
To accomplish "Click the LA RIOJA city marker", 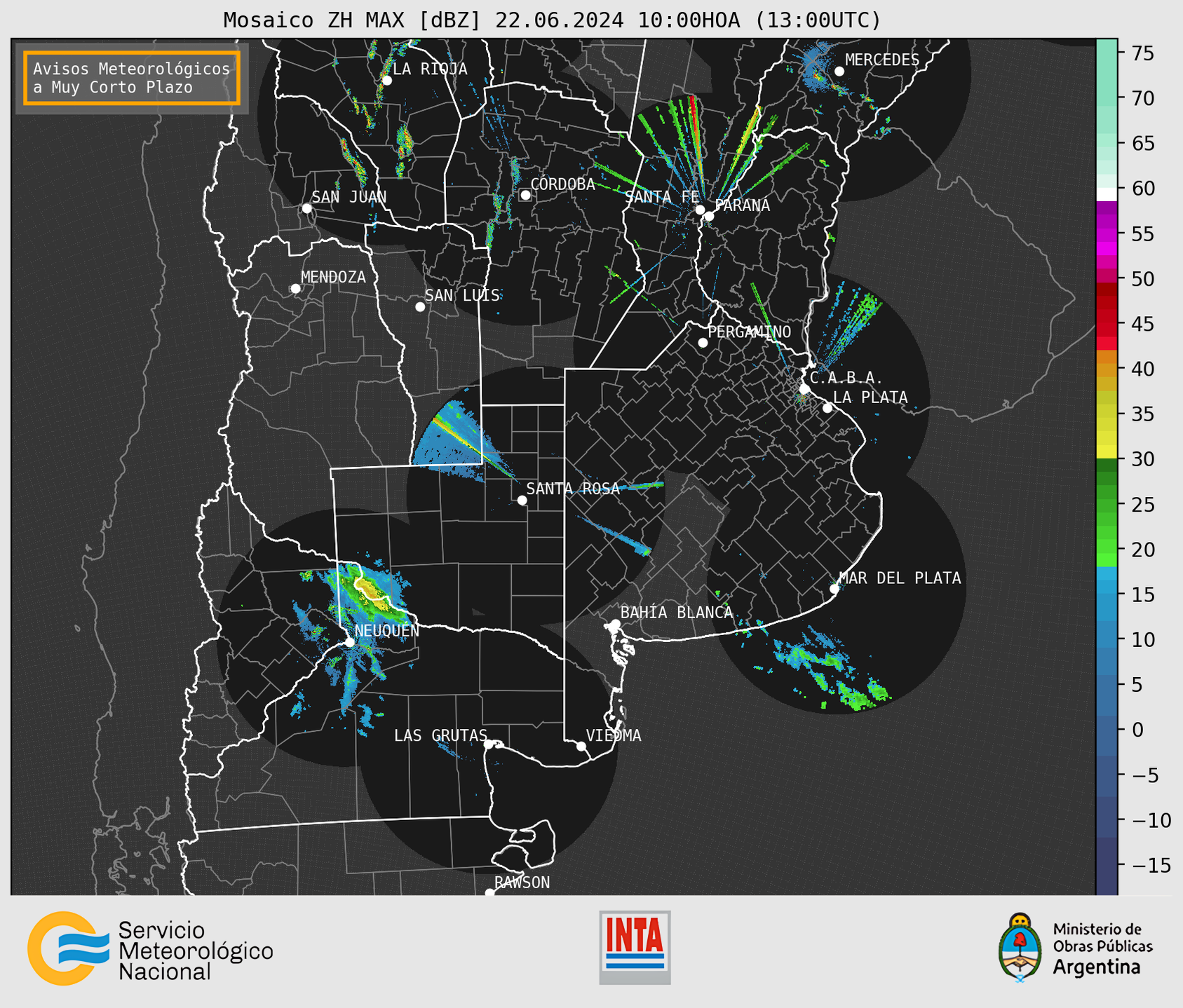I will point(386,81).
